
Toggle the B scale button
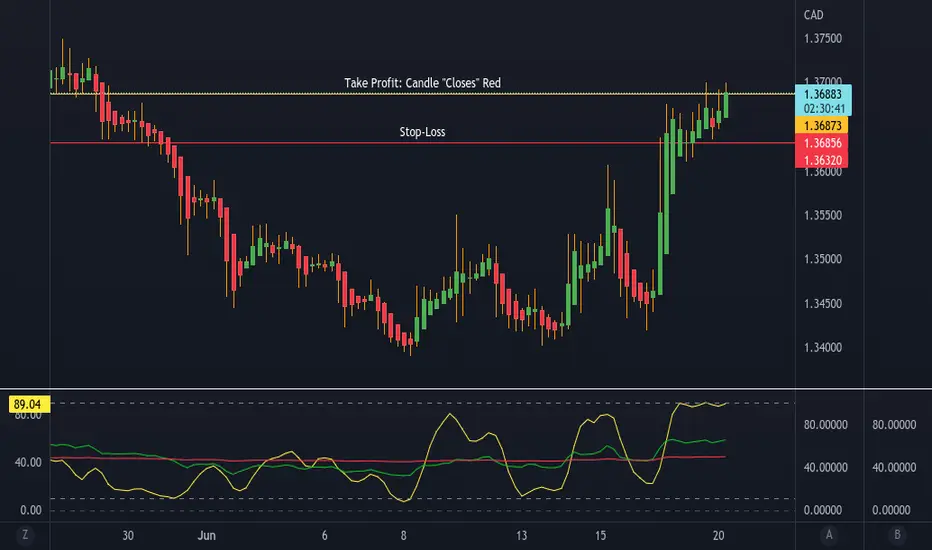(897, 535)
